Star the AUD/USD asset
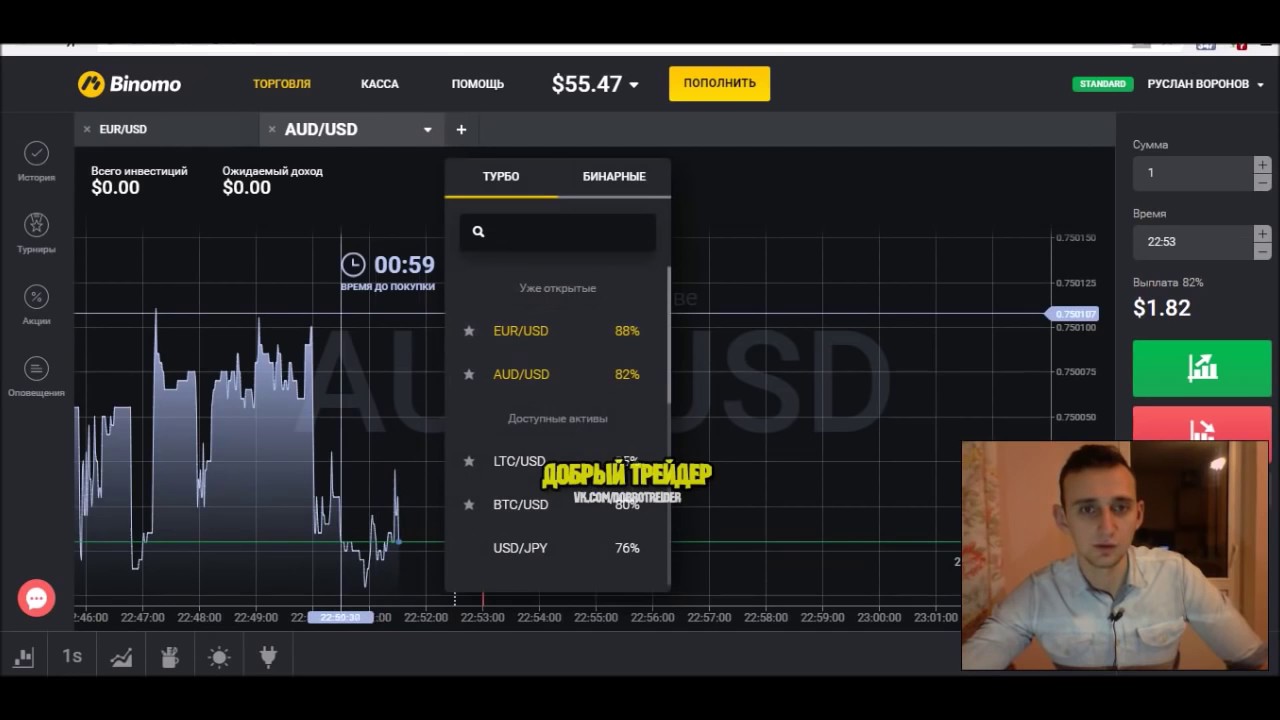 tap(469, 374)
